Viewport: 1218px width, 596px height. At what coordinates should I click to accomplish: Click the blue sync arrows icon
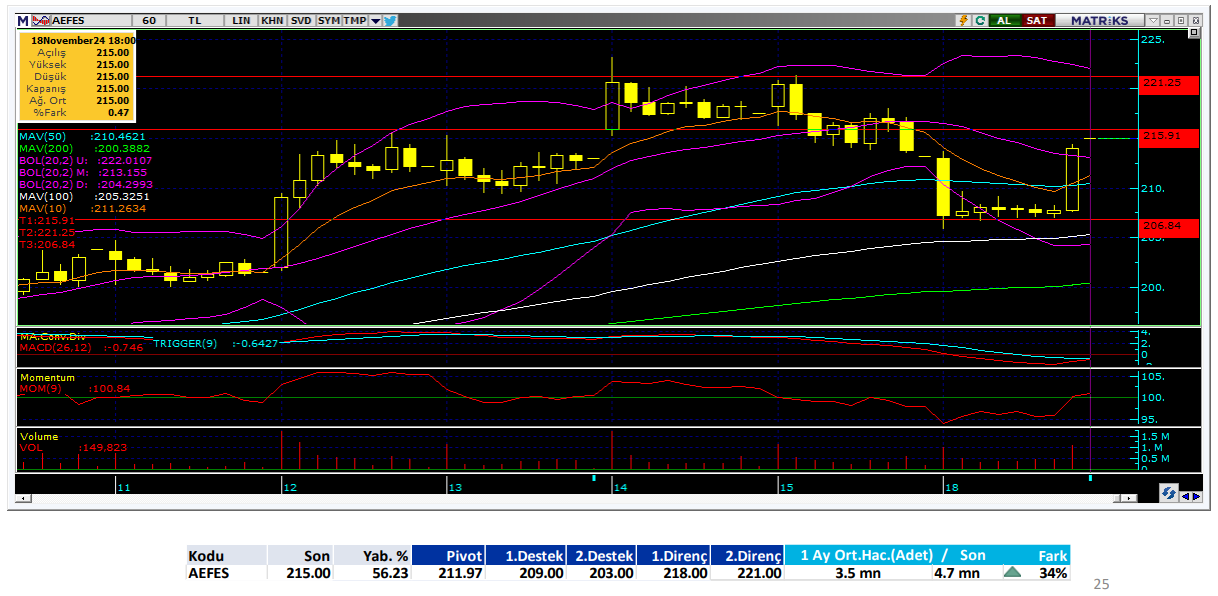(1168, 495)
